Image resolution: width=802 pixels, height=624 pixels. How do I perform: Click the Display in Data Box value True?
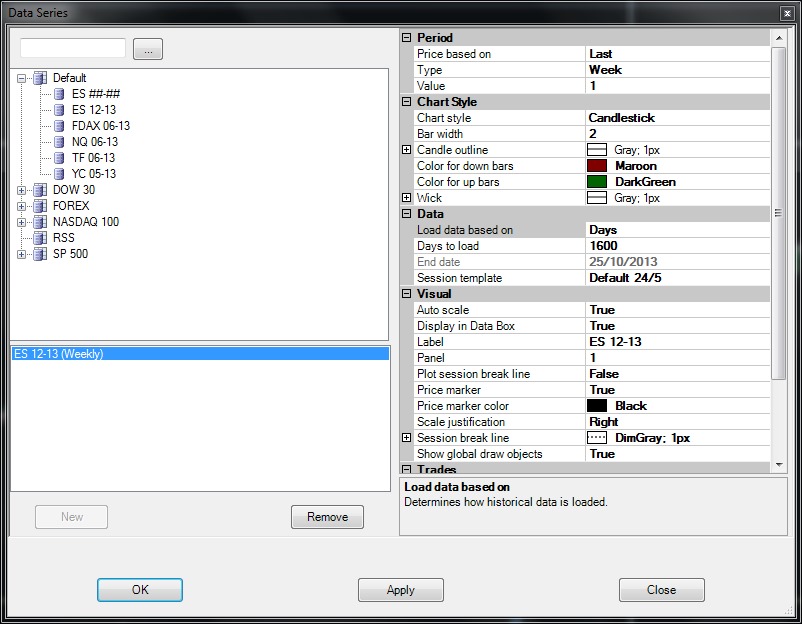(602, 326)
